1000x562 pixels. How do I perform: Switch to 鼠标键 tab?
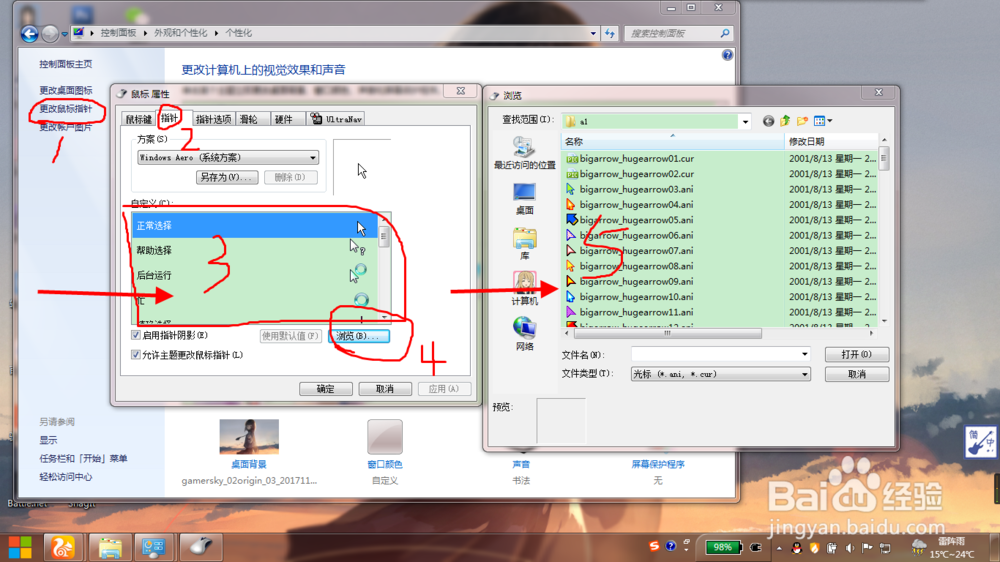point(138,119)
